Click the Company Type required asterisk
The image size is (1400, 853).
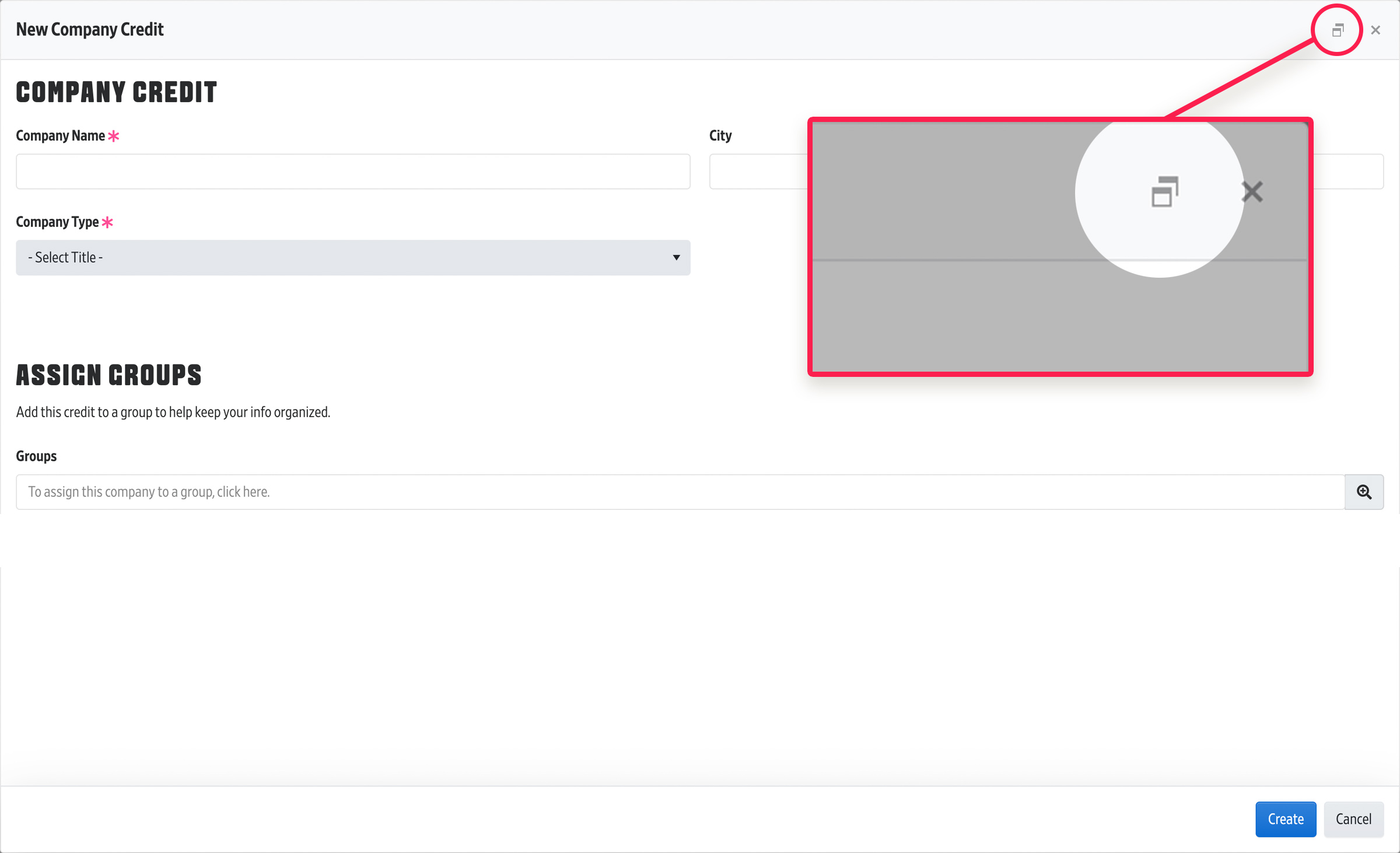(x=107, y=222)
